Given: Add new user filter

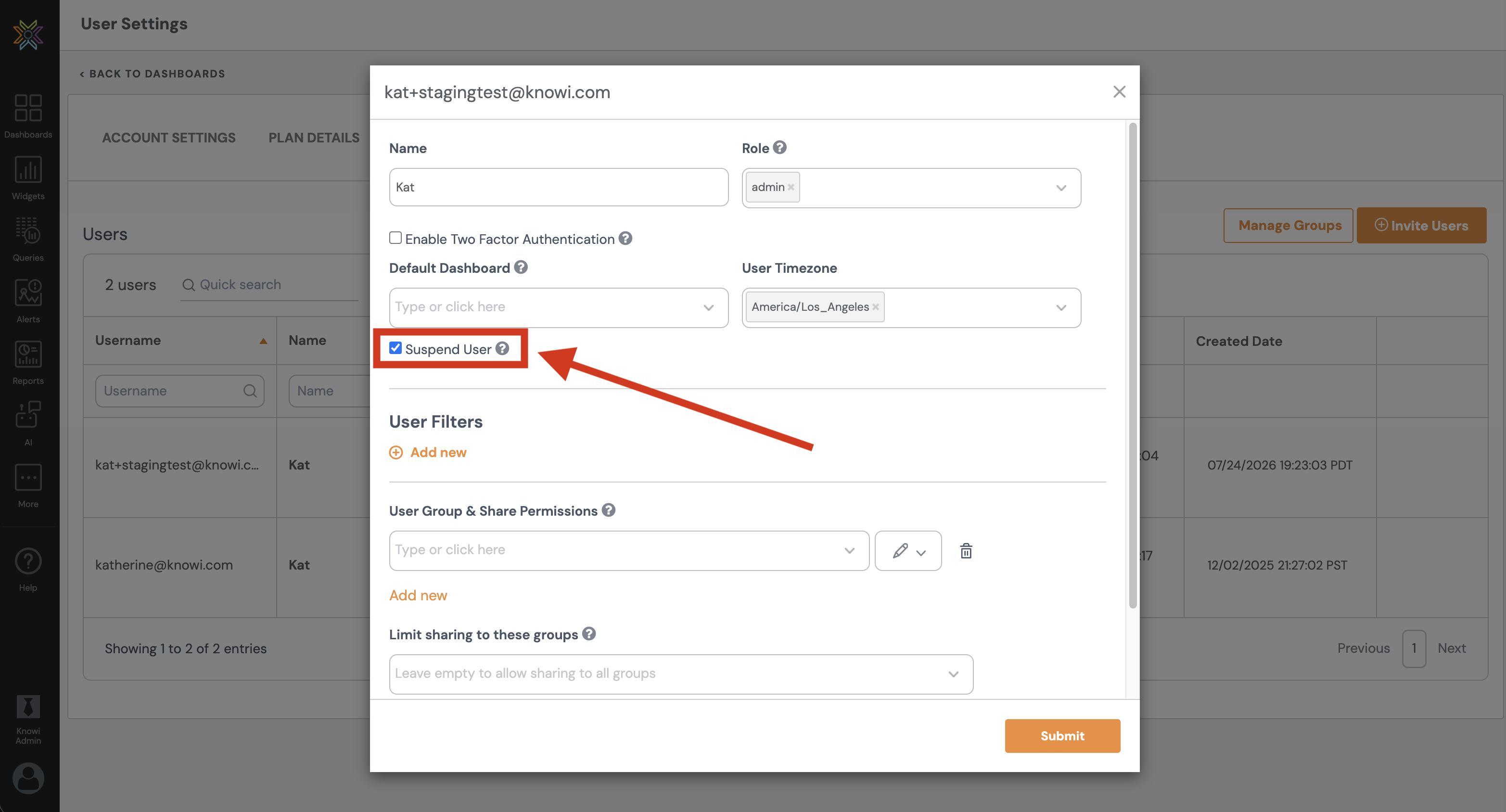Looking at the screenshot, I should 428,453.
